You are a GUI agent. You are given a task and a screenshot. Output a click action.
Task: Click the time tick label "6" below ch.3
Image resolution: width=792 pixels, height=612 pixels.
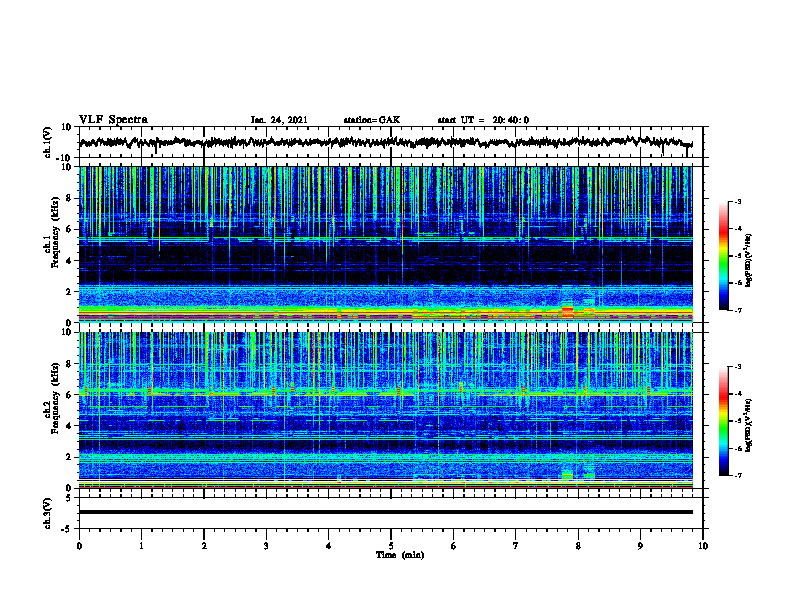coord(454,546)
